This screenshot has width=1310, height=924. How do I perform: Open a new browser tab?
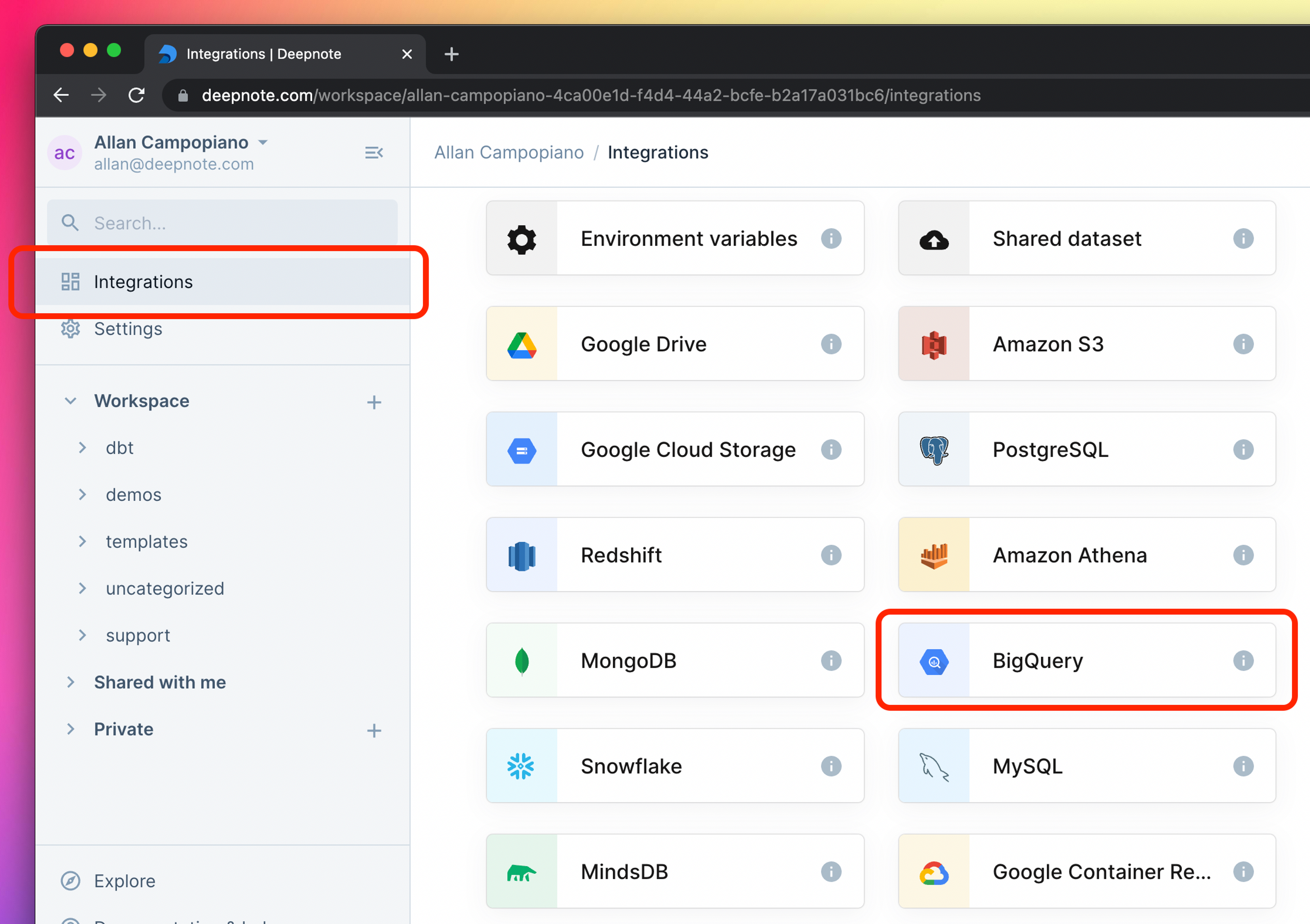tap(451, 54)
